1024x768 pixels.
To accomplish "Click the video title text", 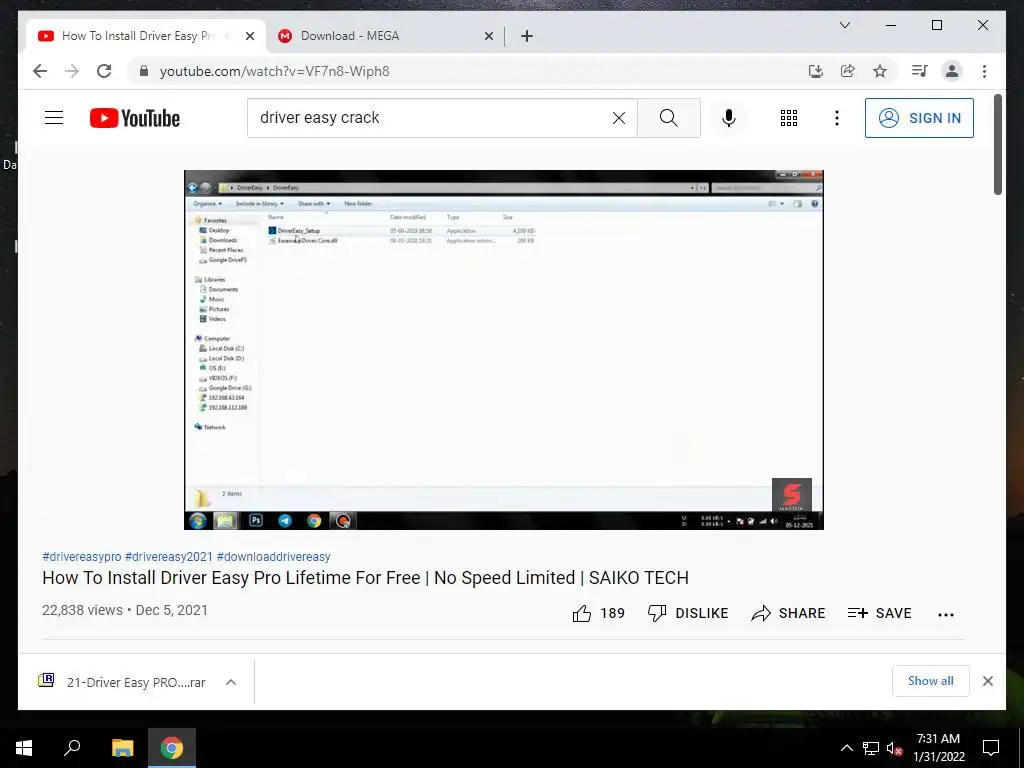I will click(x=365, y=578).
